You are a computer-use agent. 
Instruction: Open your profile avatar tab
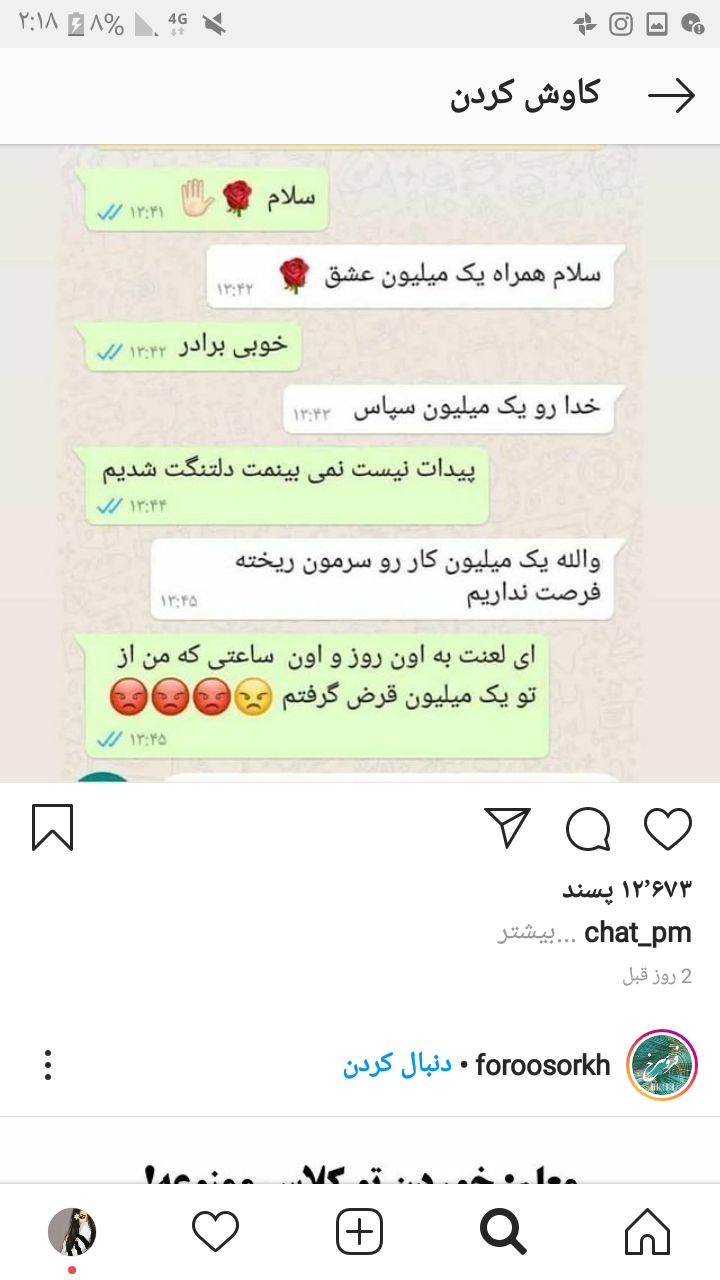[72, 1232]
